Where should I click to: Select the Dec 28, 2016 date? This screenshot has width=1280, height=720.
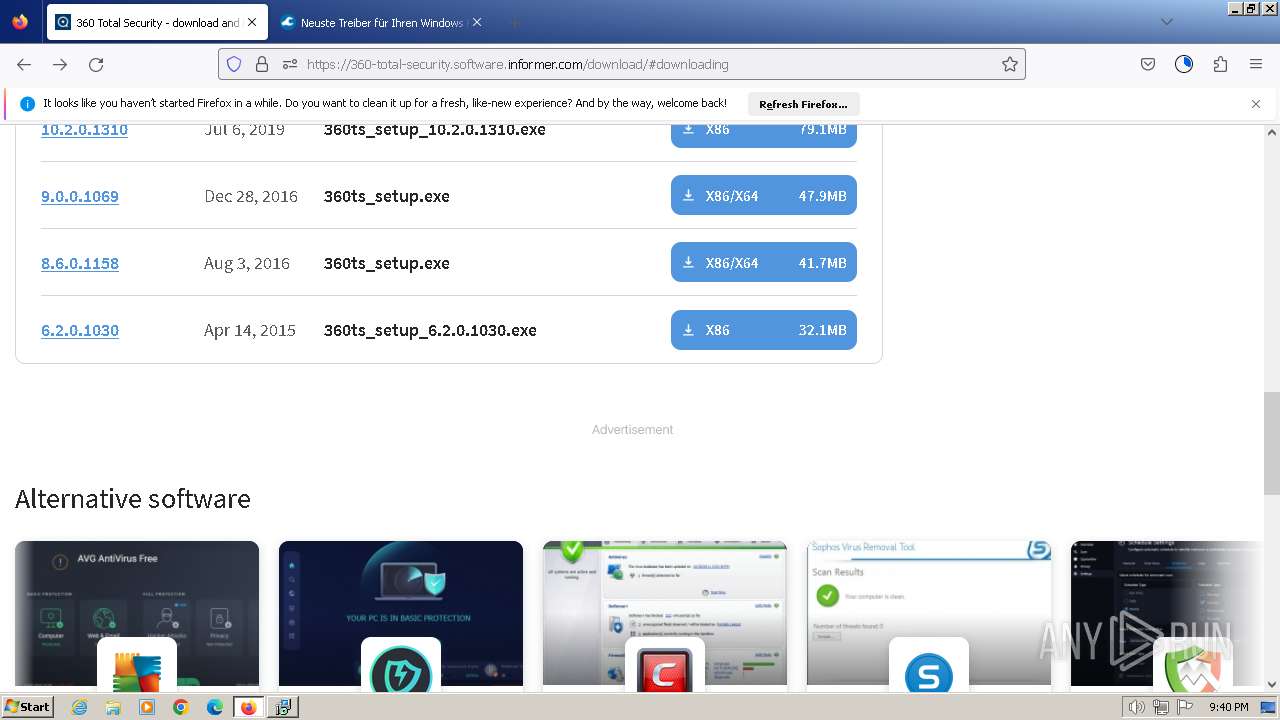pyautogui.click(x=251, y=196)
